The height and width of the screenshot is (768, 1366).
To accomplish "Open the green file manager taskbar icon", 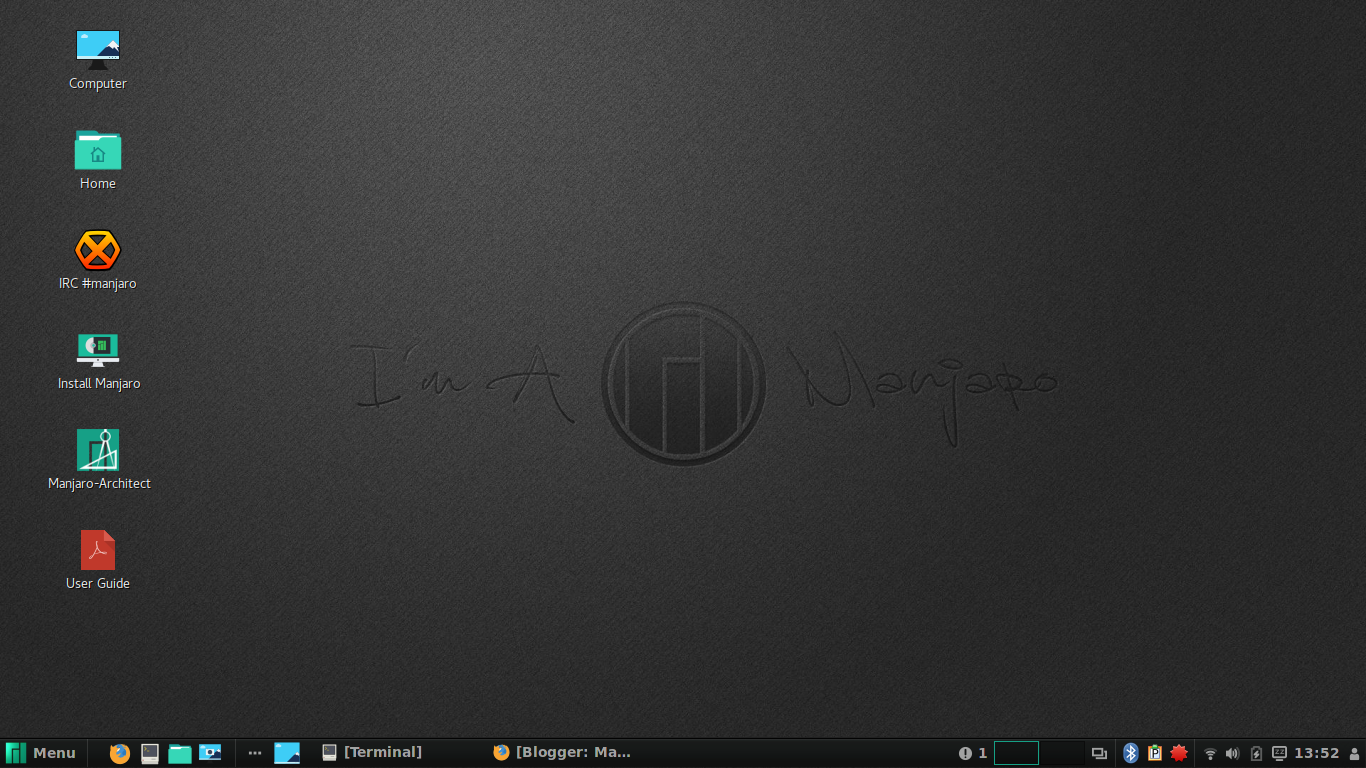I will (180, 753).
